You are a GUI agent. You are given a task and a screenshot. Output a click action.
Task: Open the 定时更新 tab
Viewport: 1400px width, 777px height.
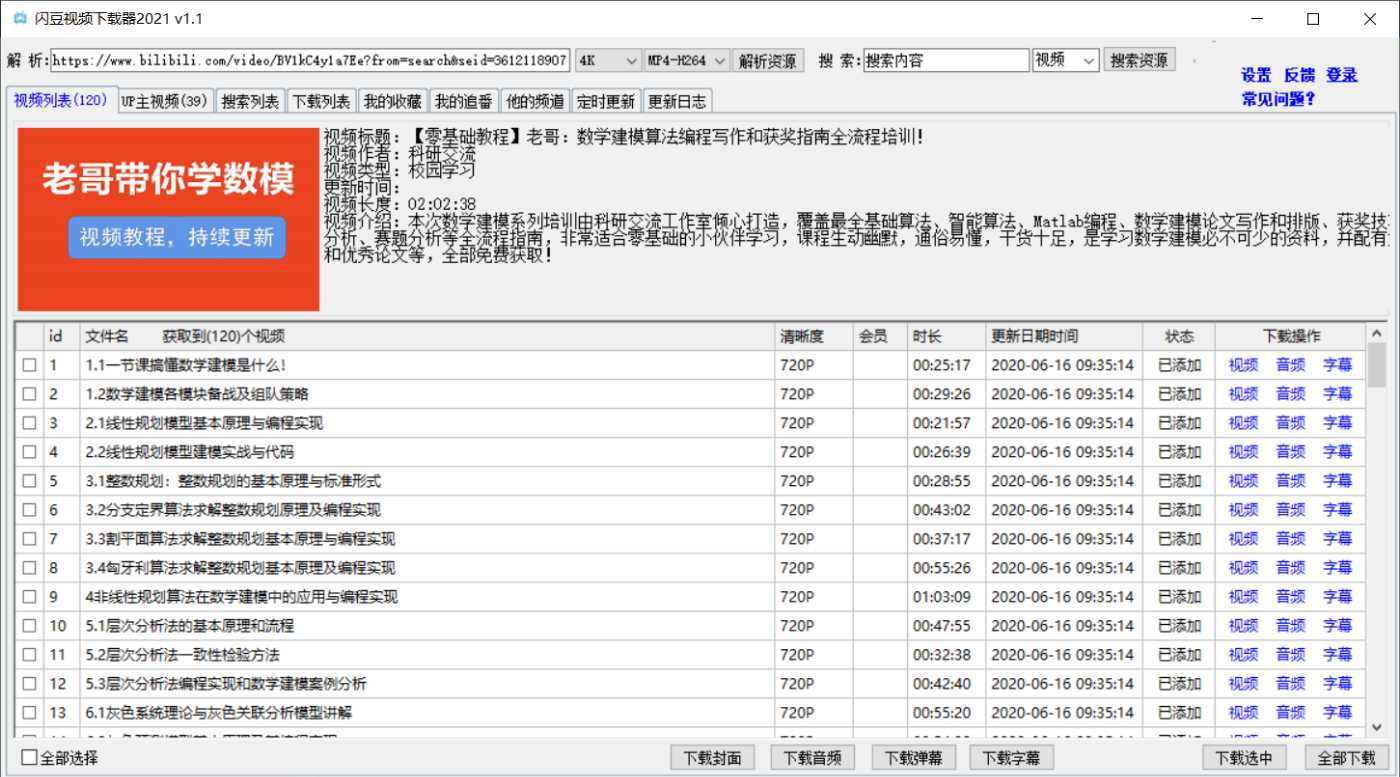[607, 100]
